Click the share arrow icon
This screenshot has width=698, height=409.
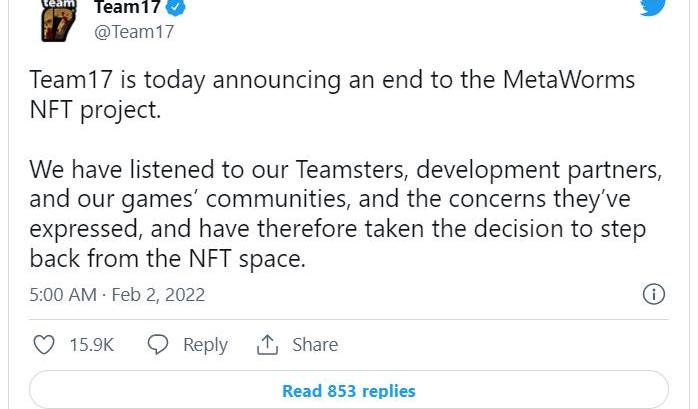267,345
